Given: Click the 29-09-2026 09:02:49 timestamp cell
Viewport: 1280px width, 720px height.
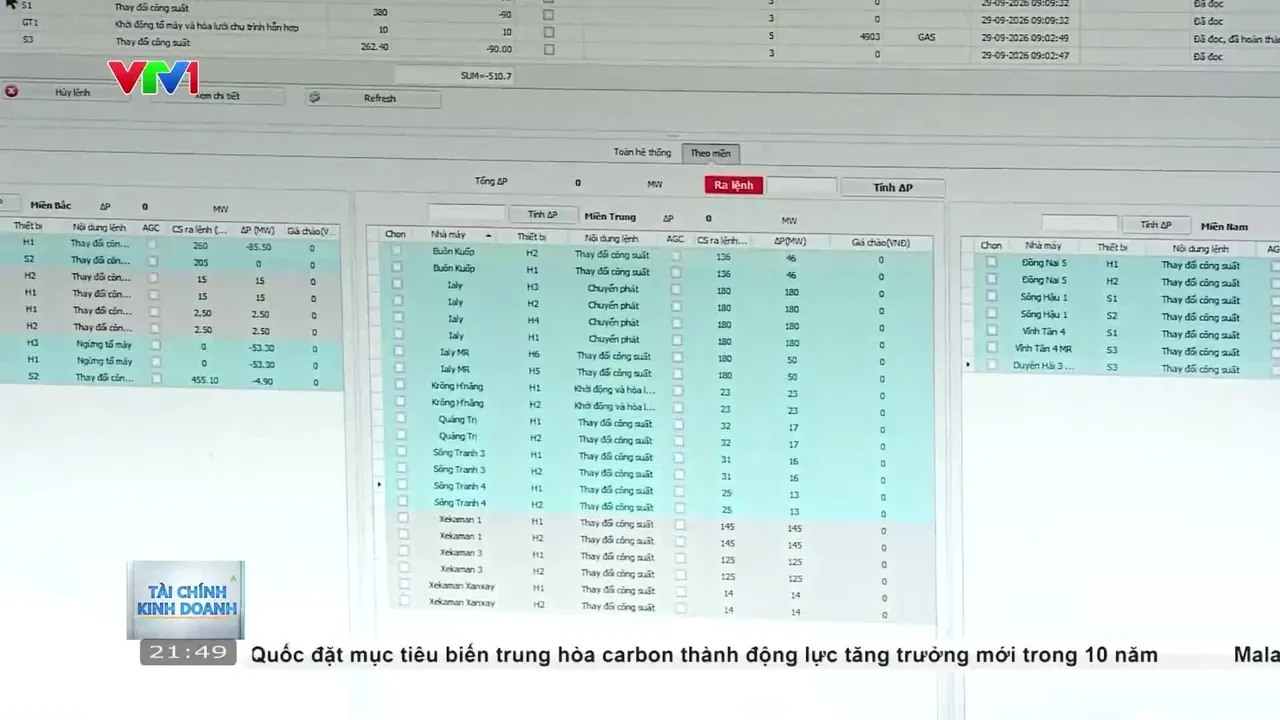Looking at the screenshot, I should [x=1025, y=38].
